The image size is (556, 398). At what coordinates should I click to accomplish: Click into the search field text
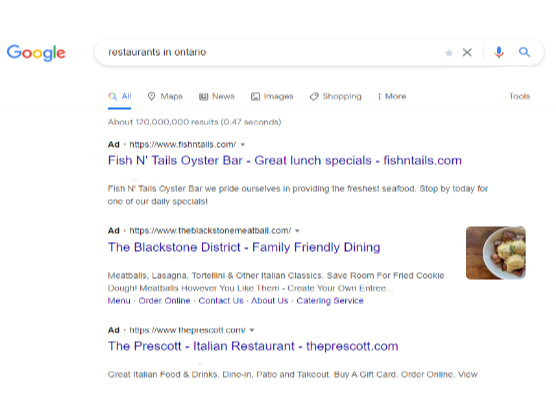[x=157, y=52]
